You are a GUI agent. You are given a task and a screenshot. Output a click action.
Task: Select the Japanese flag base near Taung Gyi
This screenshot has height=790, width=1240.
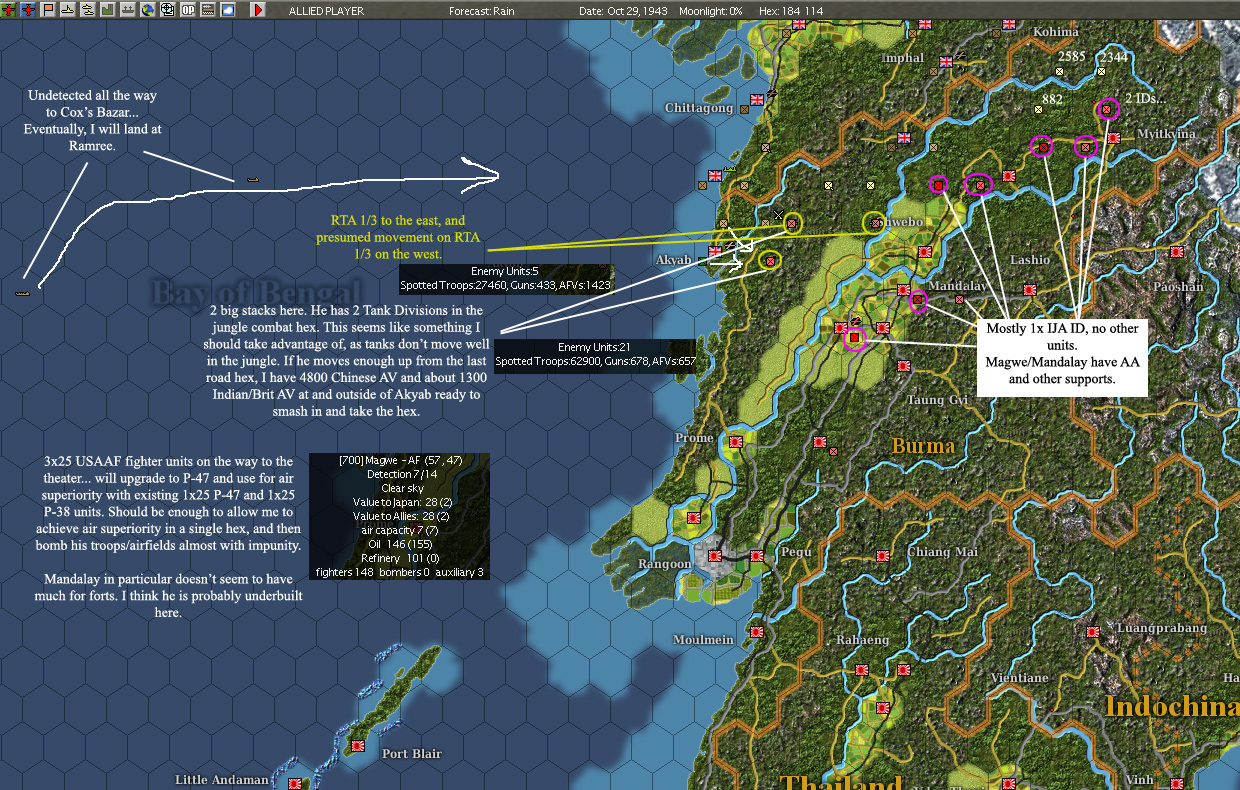click(904, 366)
